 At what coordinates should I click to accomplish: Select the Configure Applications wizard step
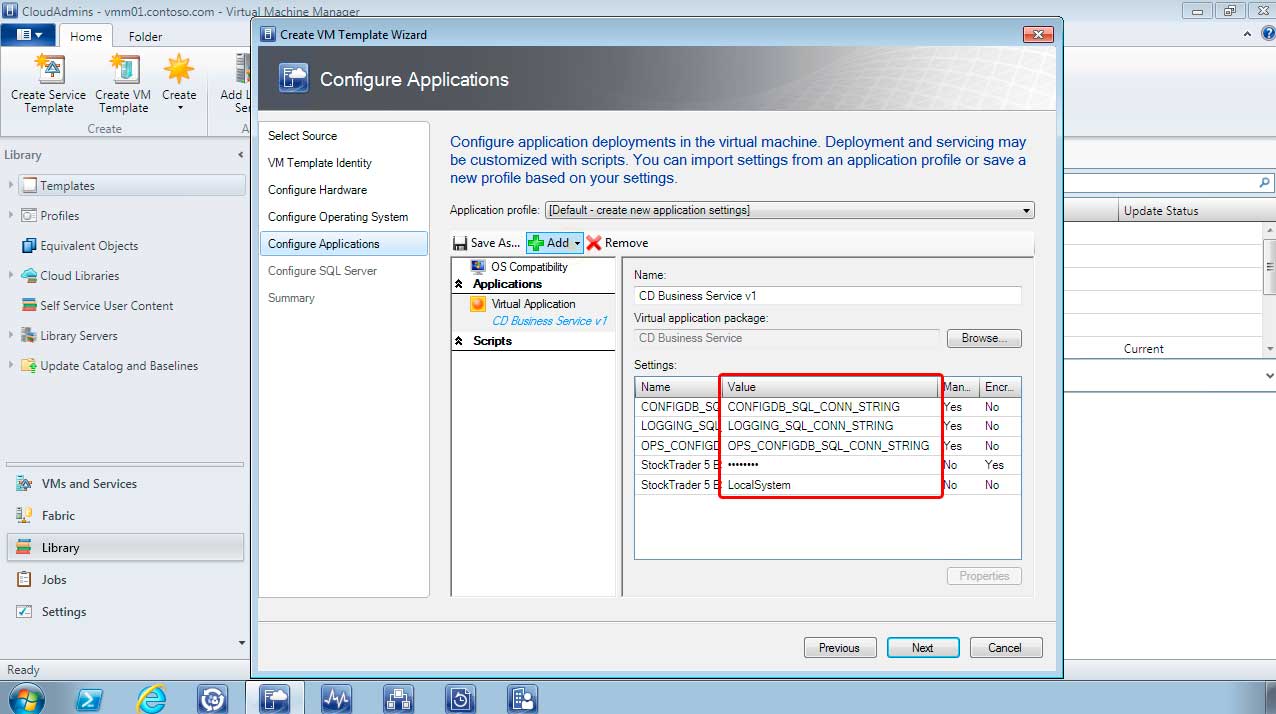pyautogui.click(x=344, y=244)
